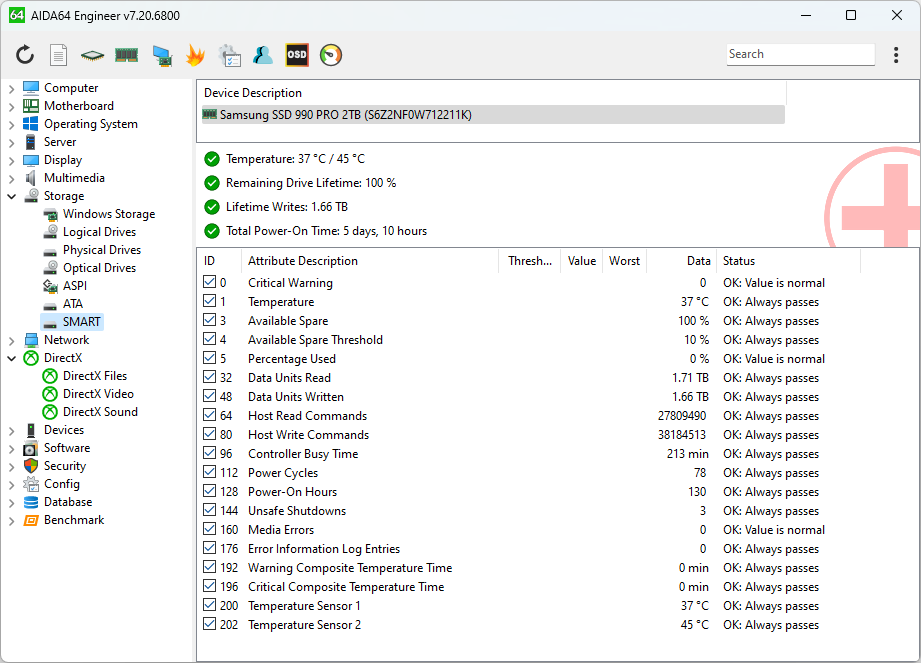The image size is (921, 663).
Task: Launch the flame stability test icon
Action: (x=195, y=55)
